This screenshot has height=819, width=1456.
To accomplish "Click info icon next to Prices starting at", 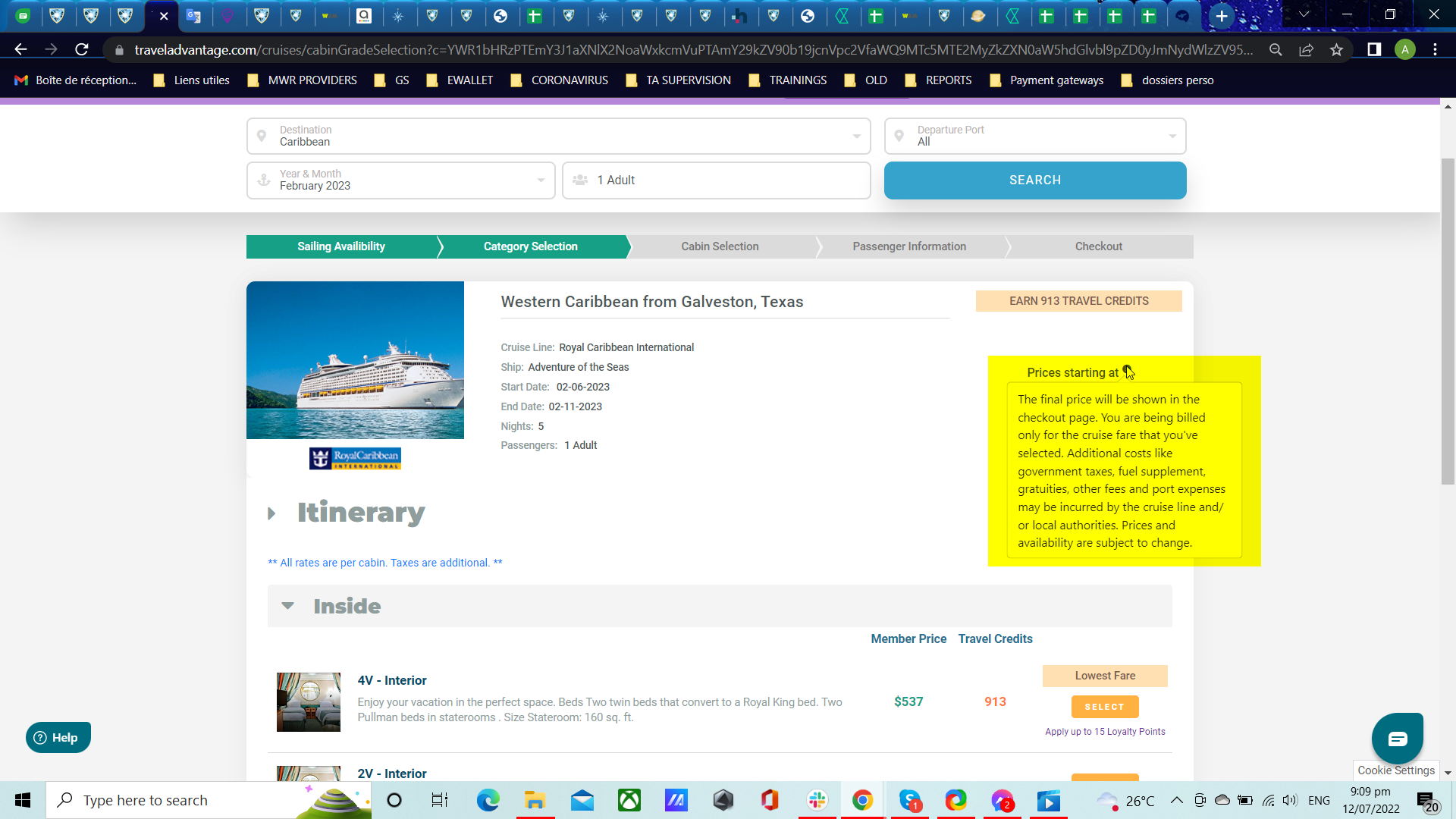I will [1128, 372].
